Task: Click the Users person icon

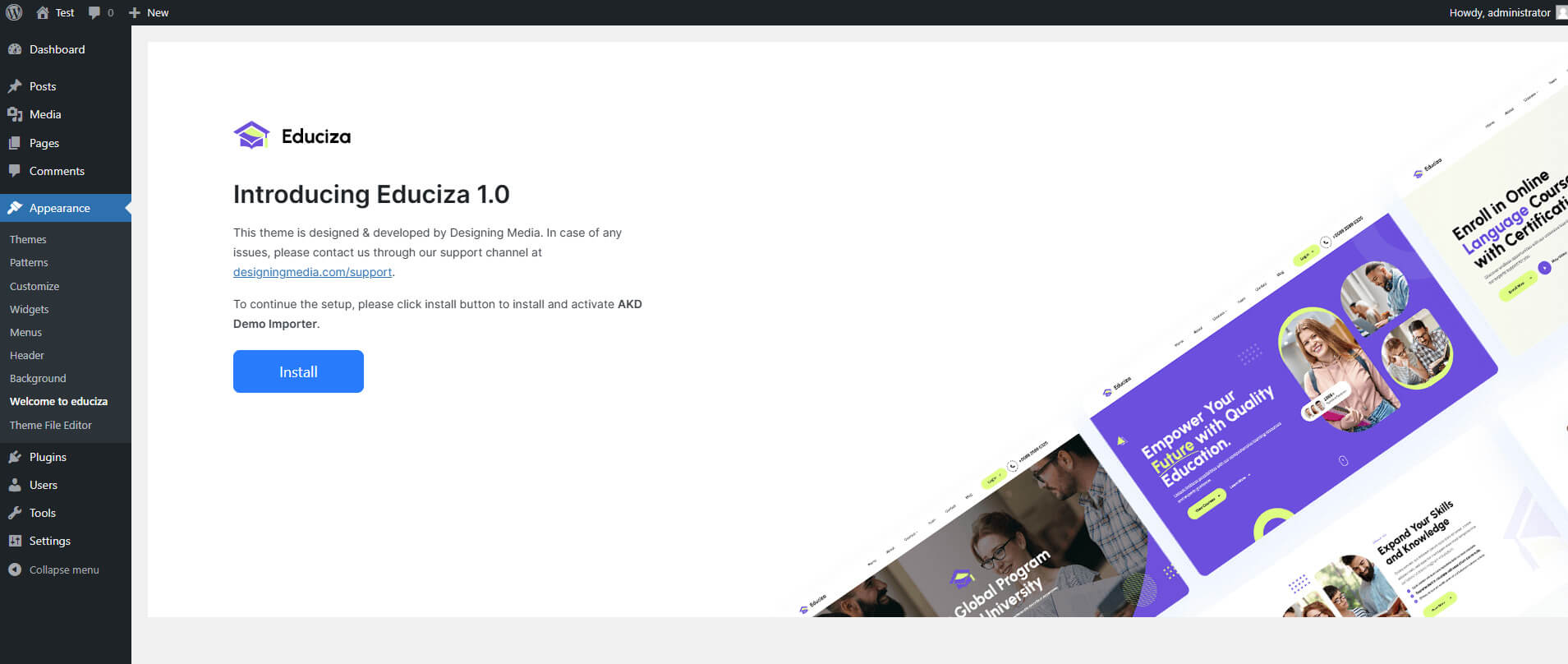Action: [15, 485]
